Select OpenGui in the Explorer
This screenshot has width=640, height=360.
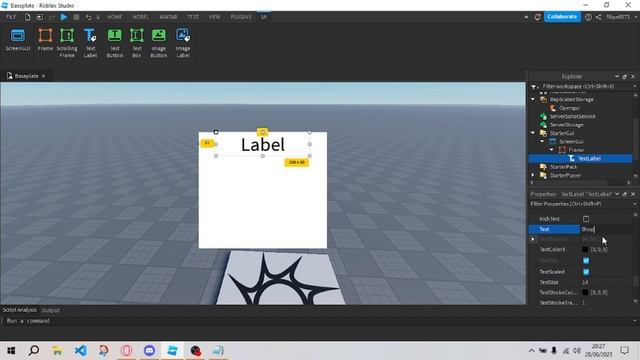569,108
